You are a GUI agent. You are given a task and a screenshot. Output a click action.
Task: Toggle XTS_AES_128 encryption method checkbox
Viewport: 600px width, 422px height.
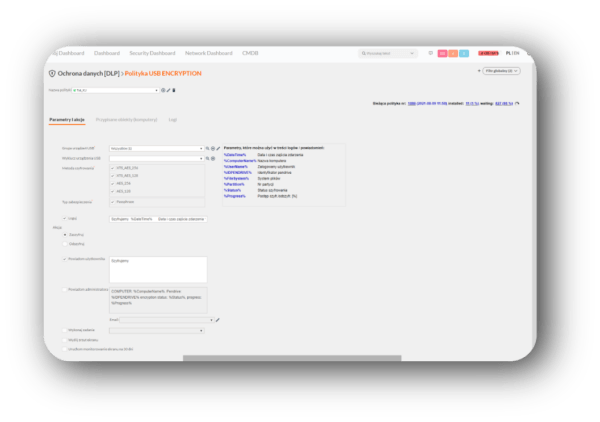[112, 176]
